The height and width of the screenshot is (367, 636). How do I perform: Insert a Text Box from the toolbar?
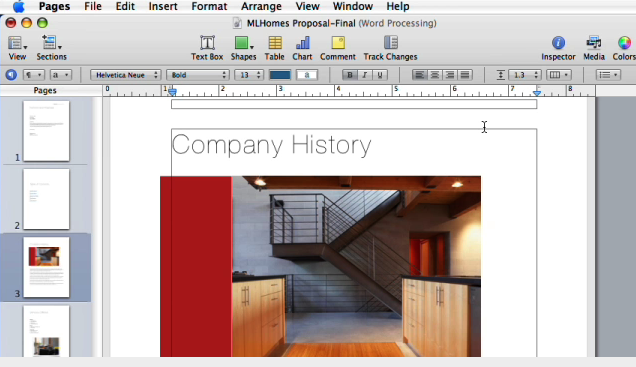pyautogui.click(x=207, y=48)
